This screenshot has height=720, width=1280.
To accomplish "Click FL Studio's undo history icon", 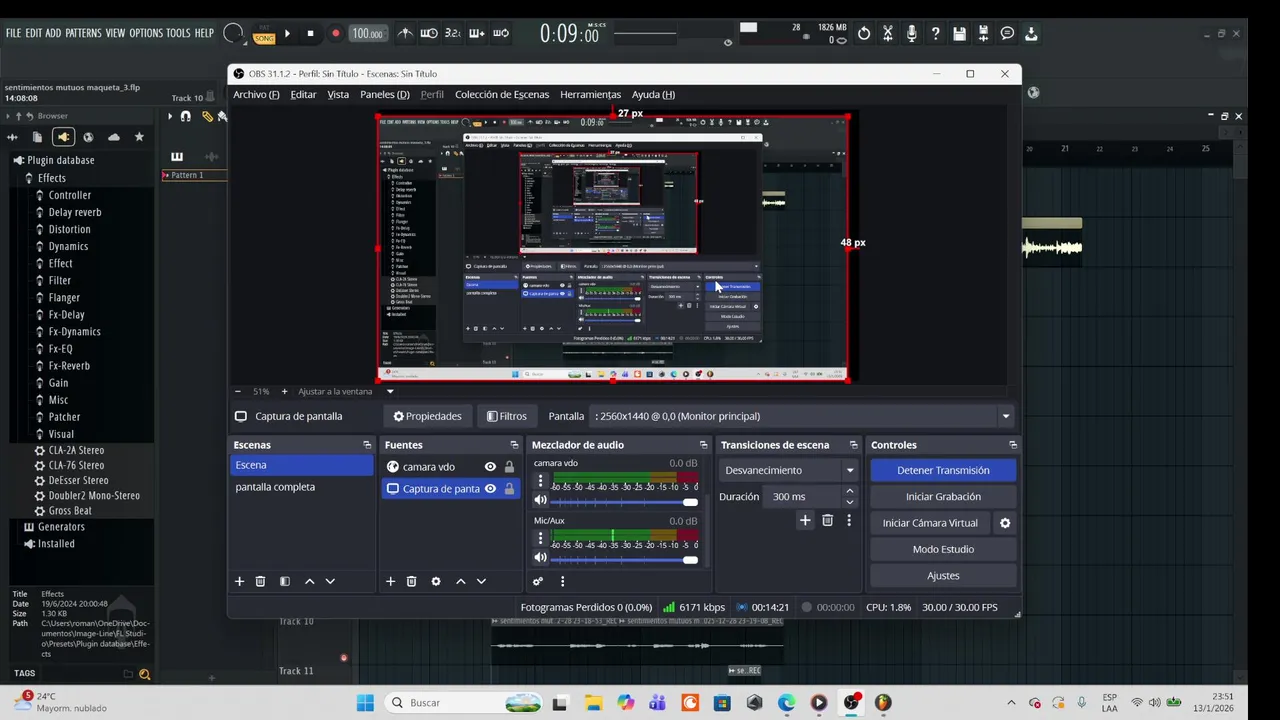I will [864, 33].
